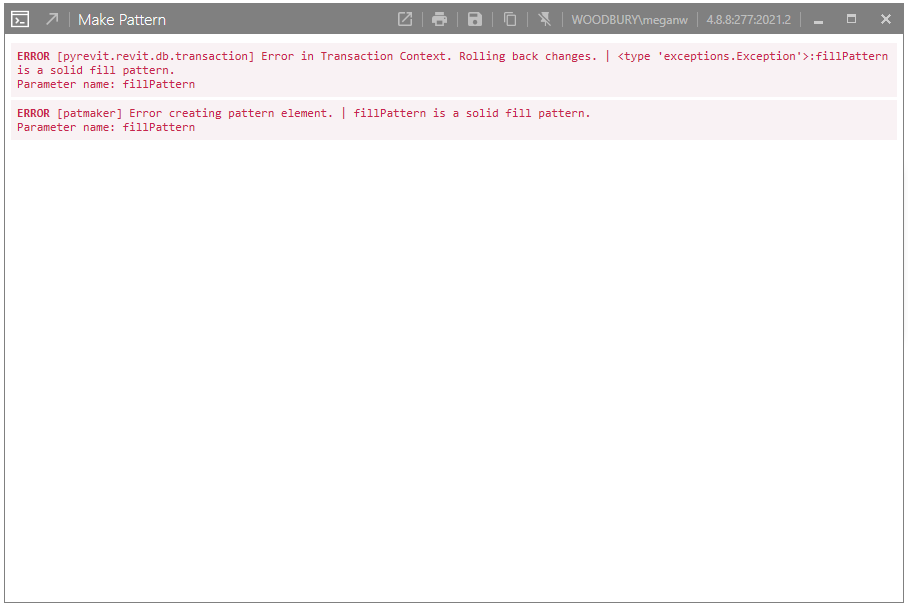This screenshot has width=908, height=607.
Task: Toggle the window pin icon
Action: point(544,18)
